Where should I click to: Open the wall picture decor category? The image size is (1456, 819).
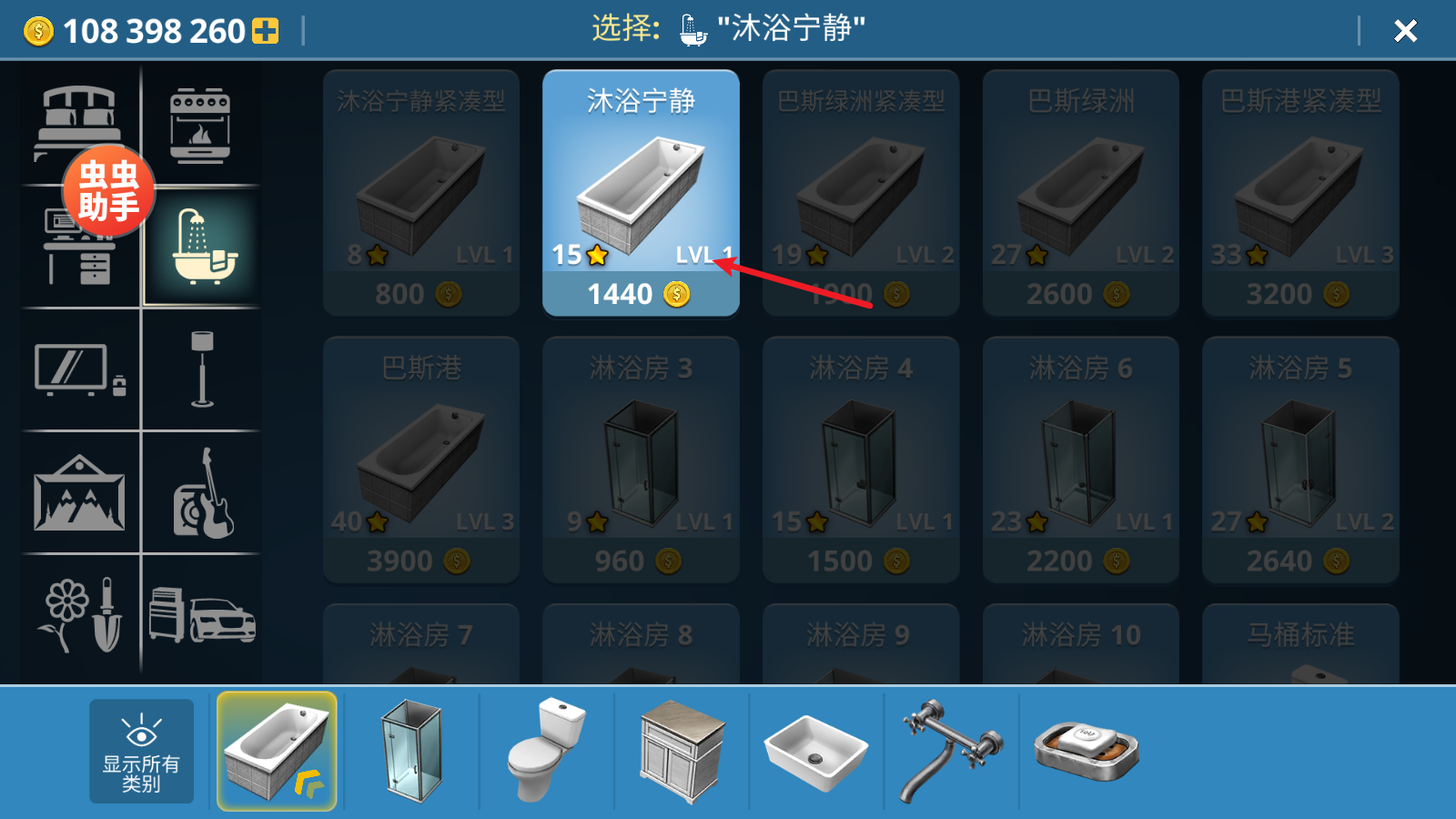pos(79,492)
